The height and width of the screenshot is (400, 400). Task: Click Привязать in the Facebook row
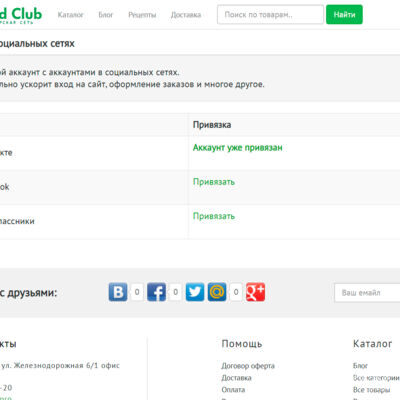214,182
